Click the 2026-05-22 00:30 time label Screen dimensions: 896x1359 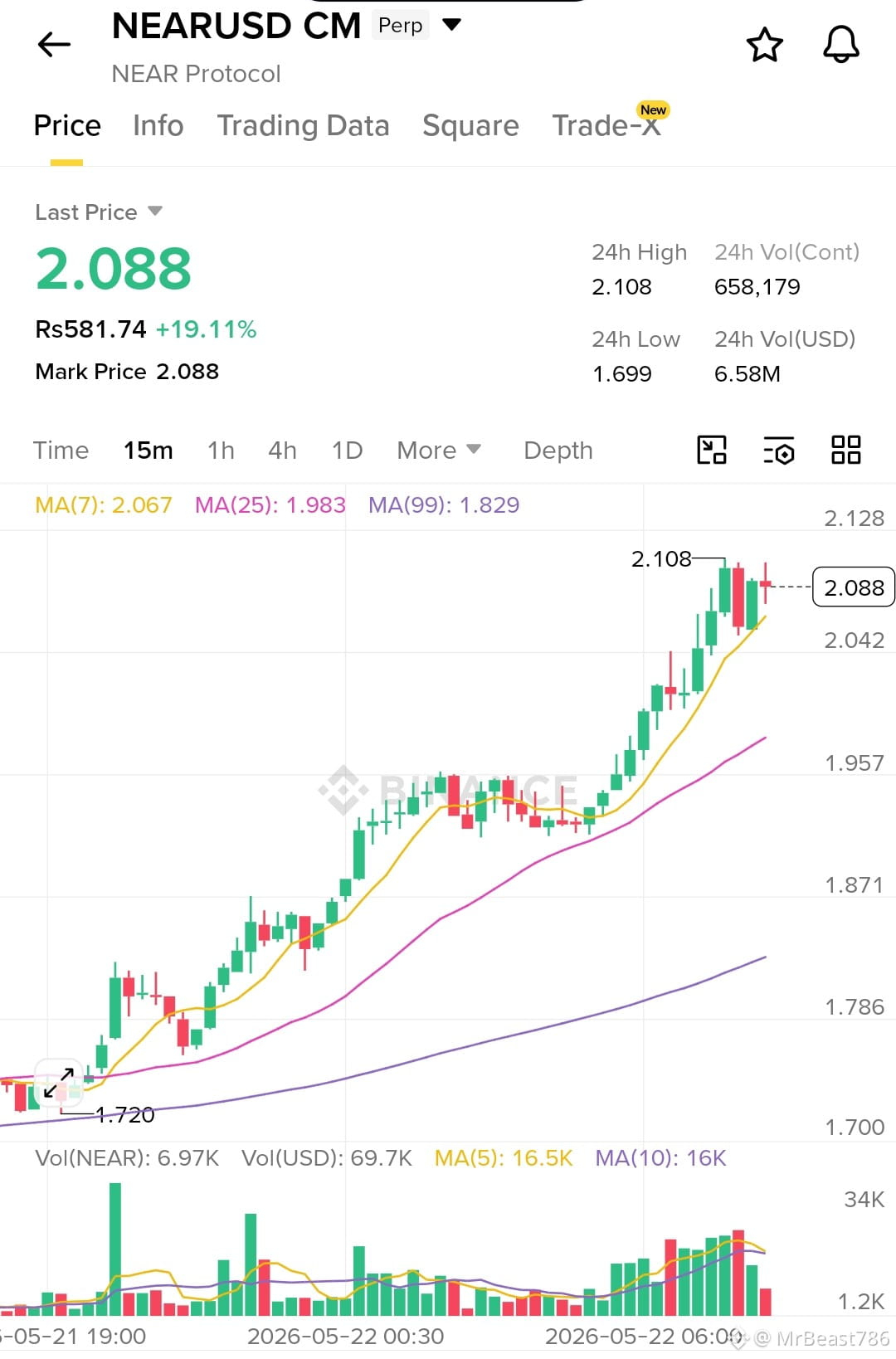[345, 1337]
